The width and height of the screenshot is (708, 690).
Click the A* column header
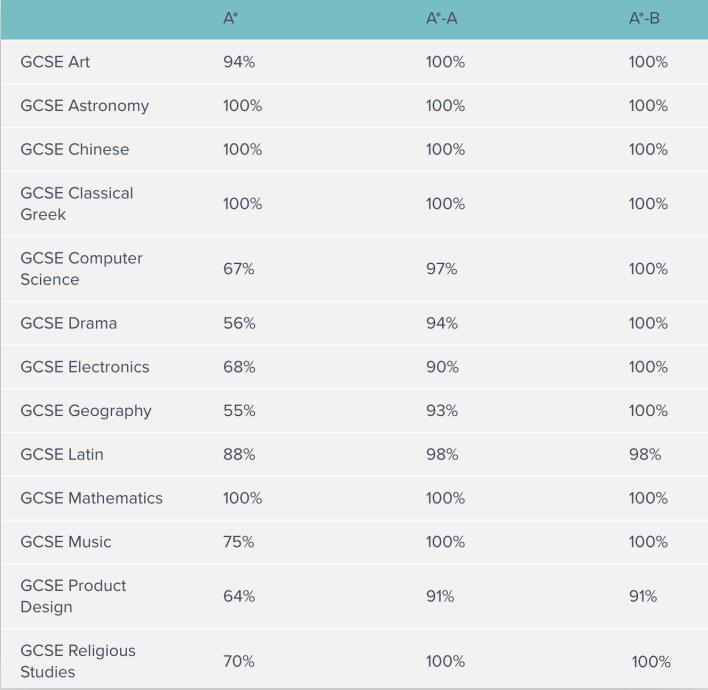[x=231, y=19]
